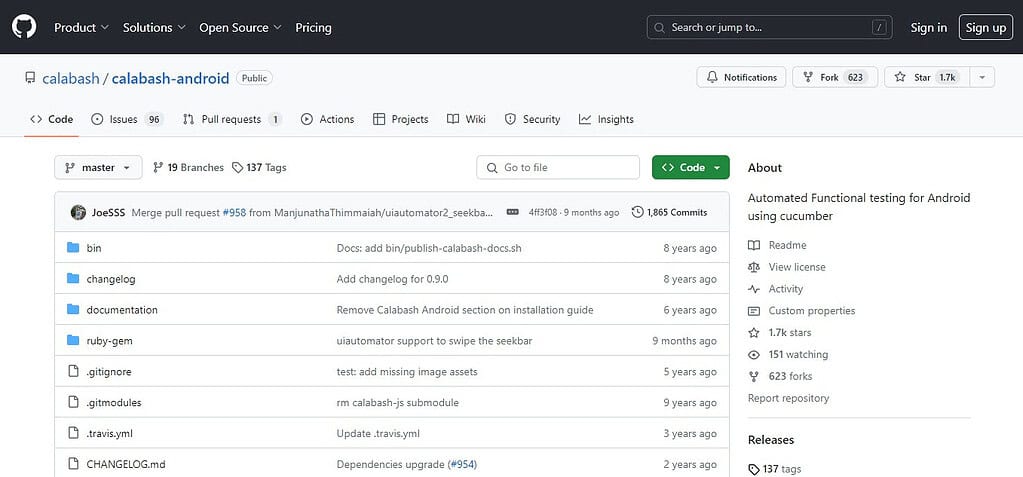The height and width of the screenshot is (477, 1023).
Task: Click the Releases heading link
Action: point(771,440)
